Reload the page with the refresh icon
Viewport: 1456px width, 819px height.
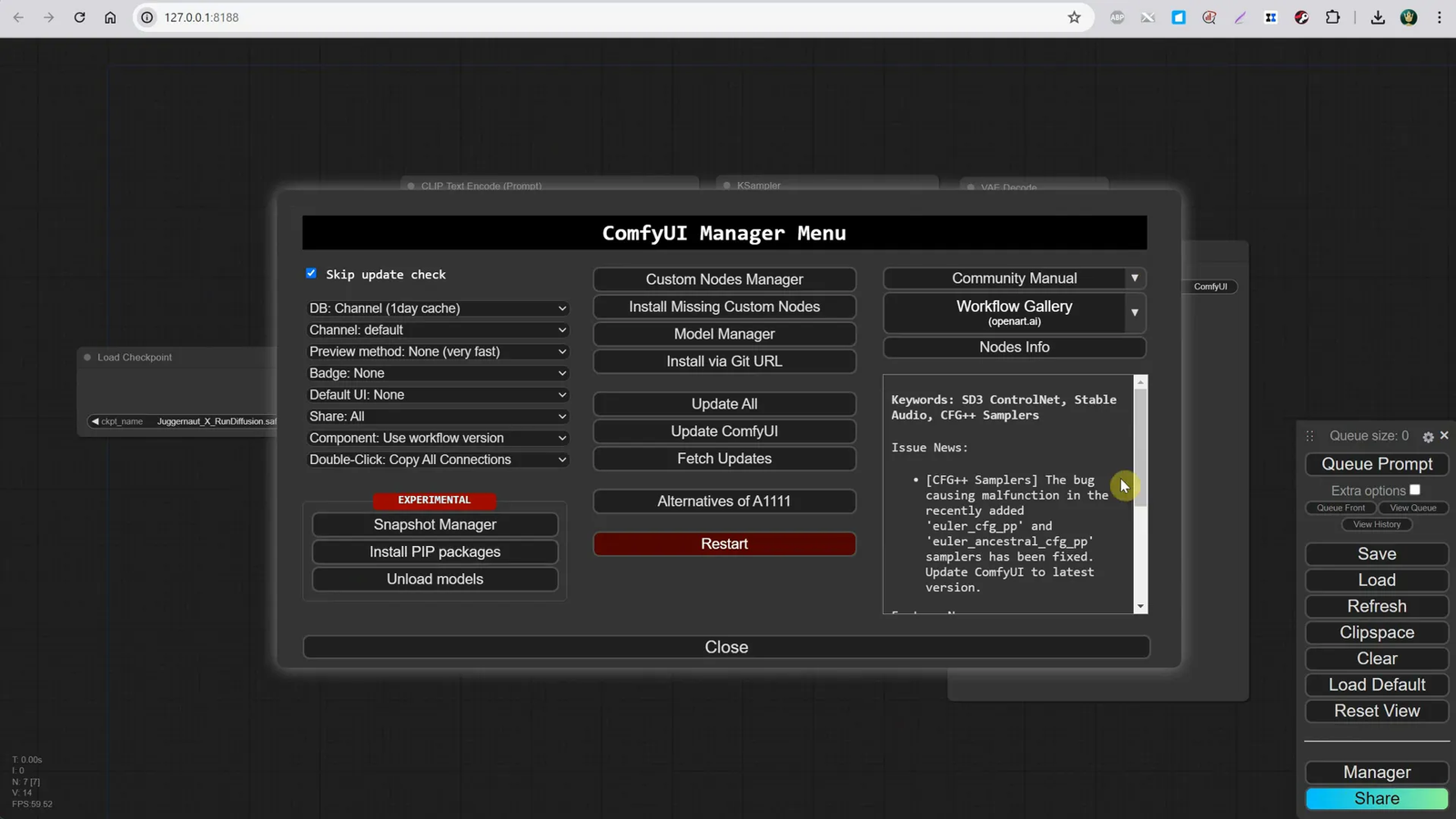click(80, 17)
